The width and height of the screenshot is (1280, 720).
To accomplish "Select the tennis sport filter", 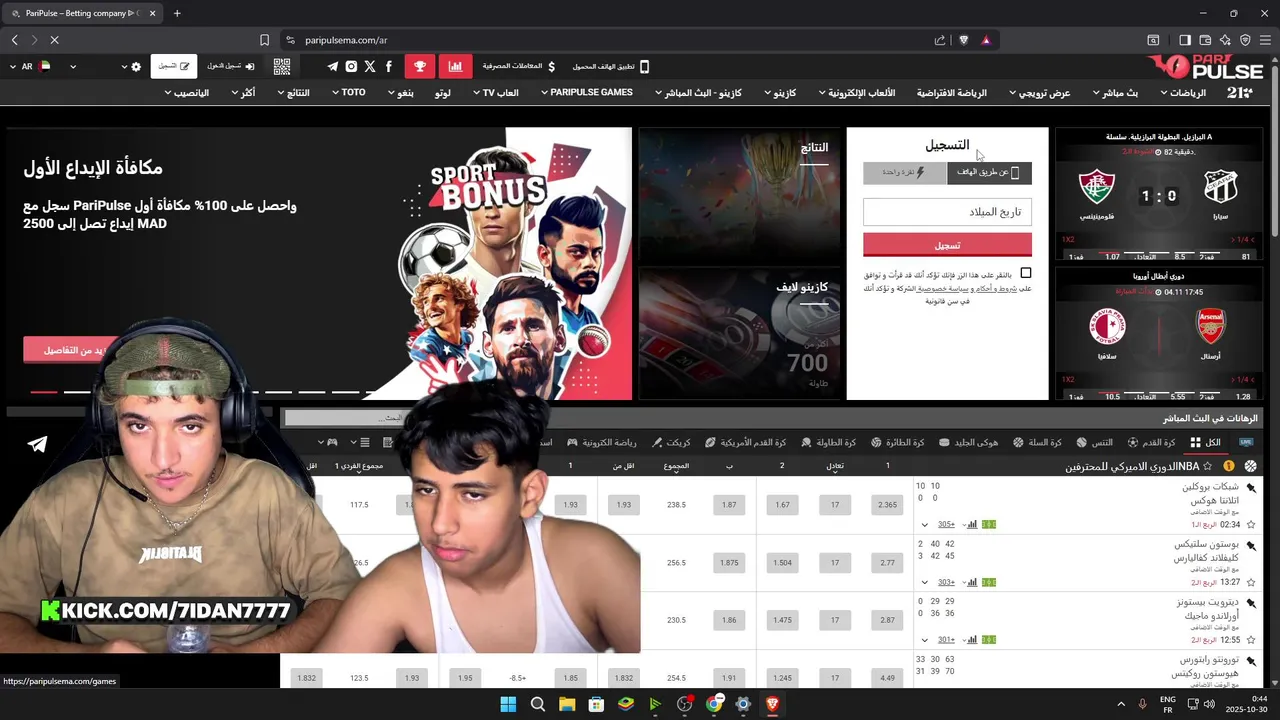I will point(1094,442).
